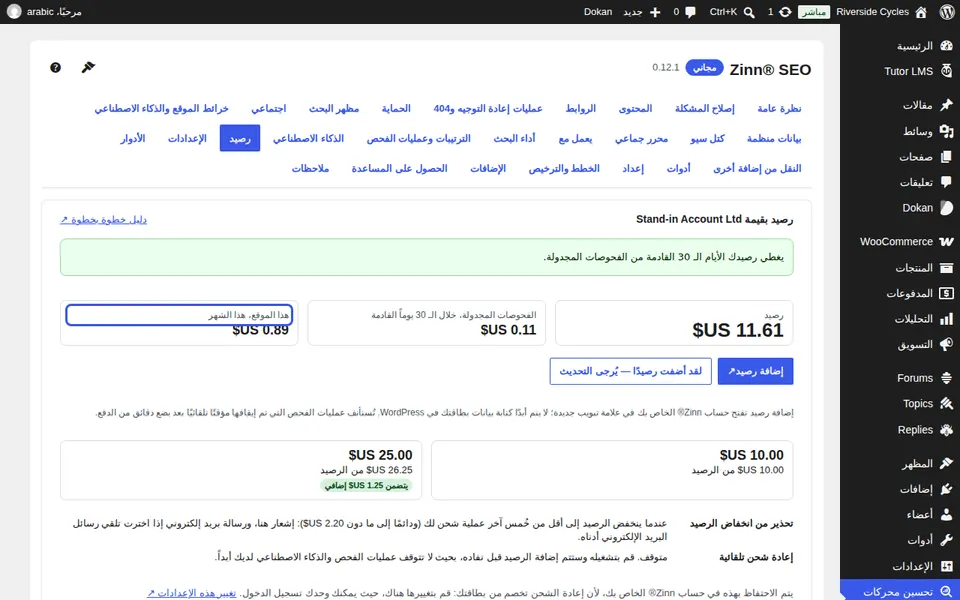This screenshot has width=960, height=600.
Task: Open تعليقات comments sidebar icon
Action: 947,182
